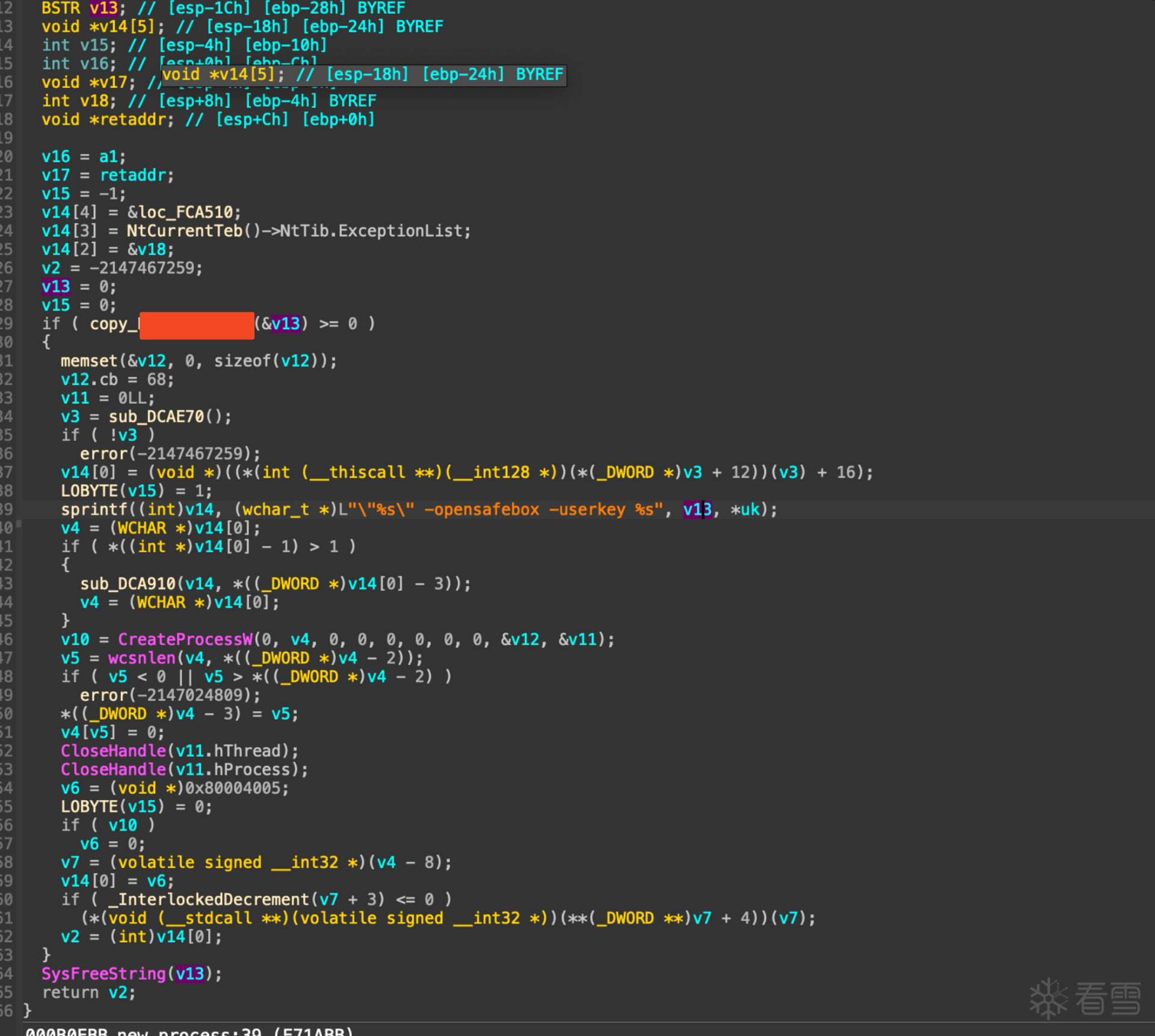Click the new_process:39 status bar text
Screen dimensions: 1155x1036
[x=189, y=1031]
